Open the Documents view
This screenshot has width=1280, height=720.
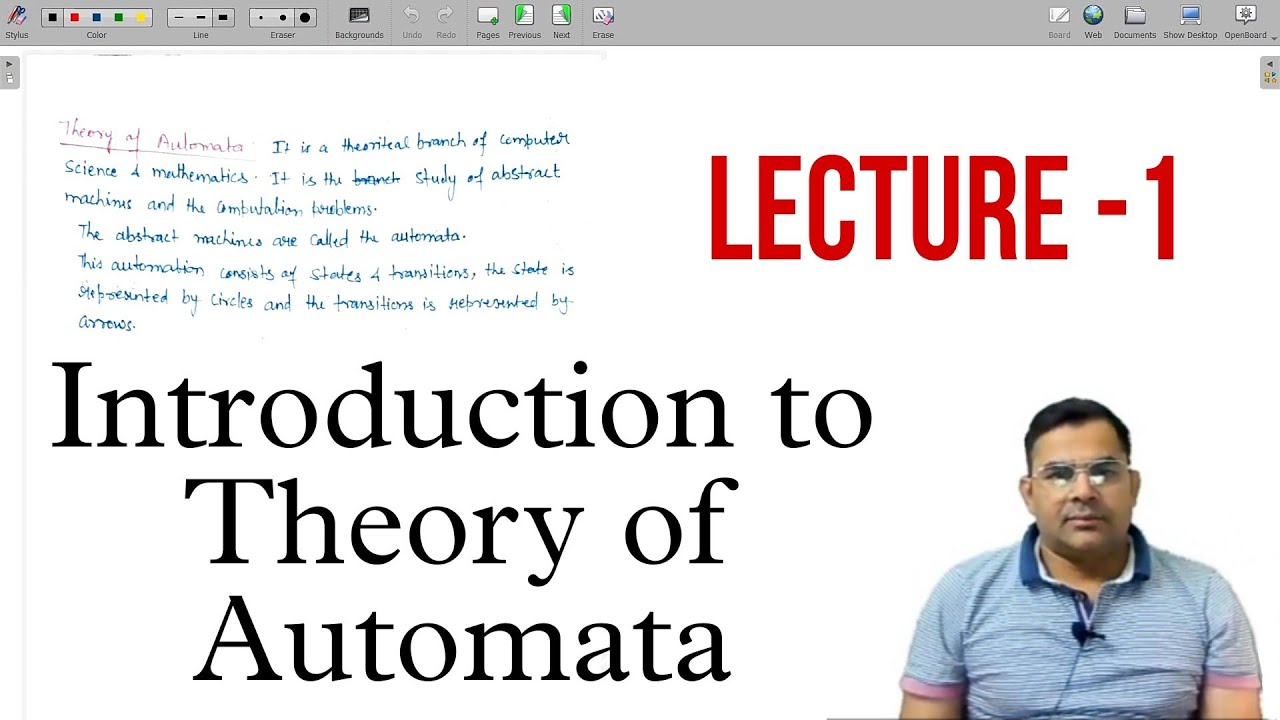tap(1135, 21)
